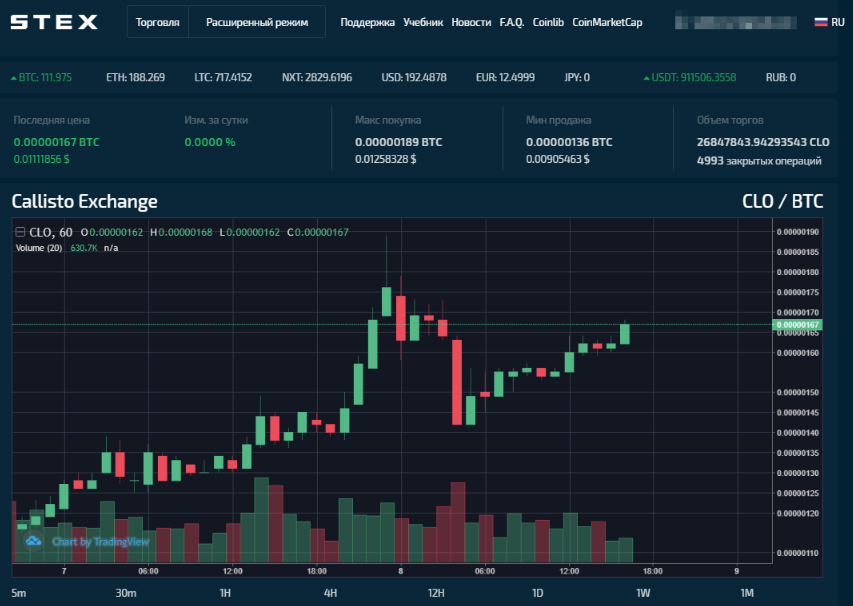
Task: Click the blurred user account name
Action: [x=735, y=22]
